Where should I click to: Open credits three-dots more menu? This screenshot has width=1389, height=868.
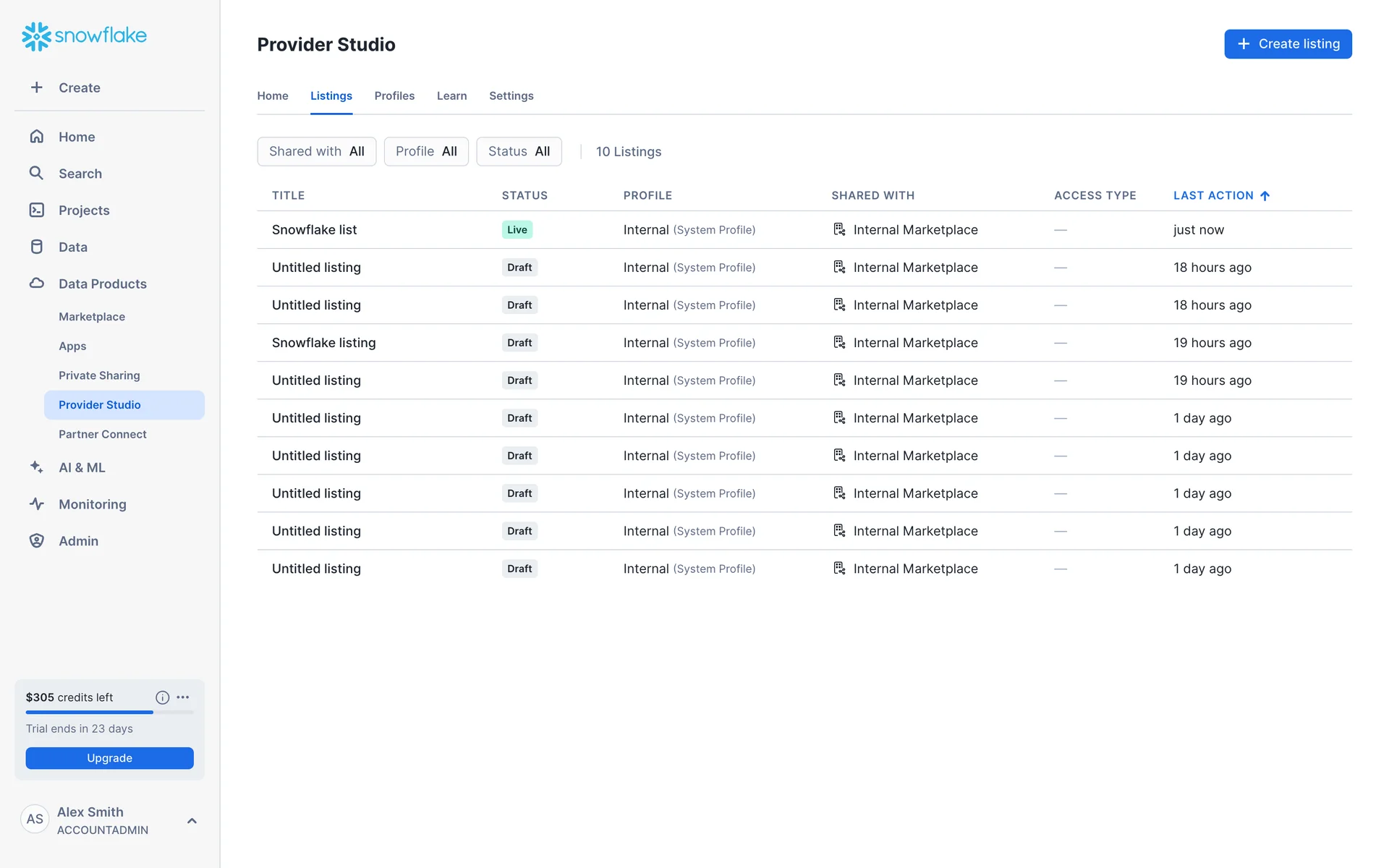(183, 697)
